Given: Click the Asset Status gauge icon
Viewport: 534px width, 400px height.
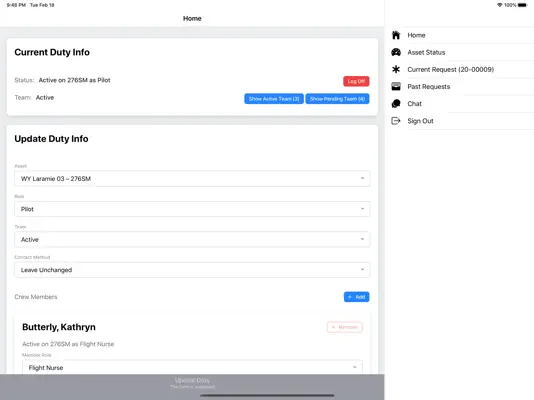Looking at the screenshot, I should (x=396, y=52).
